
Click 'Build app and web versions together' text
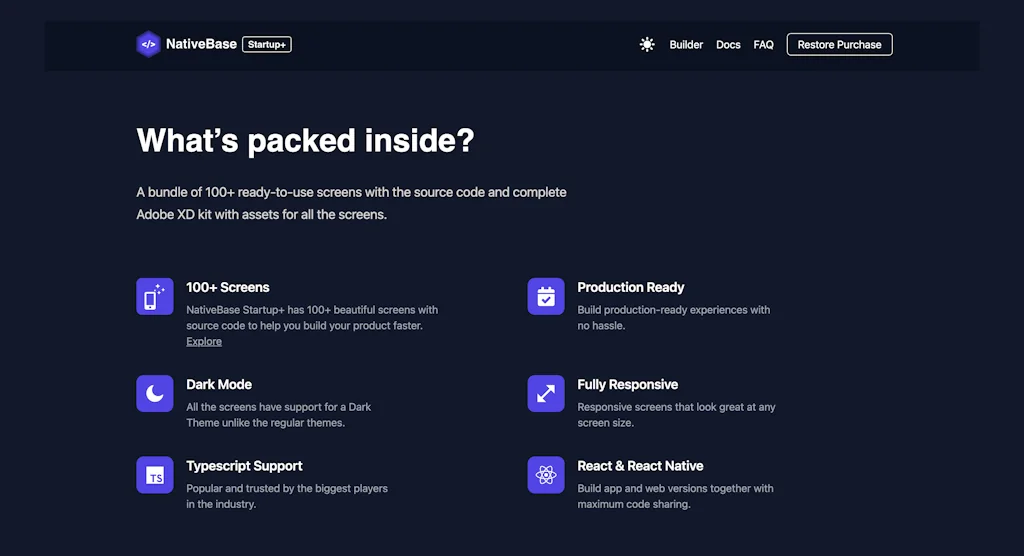tap(675, 496)
